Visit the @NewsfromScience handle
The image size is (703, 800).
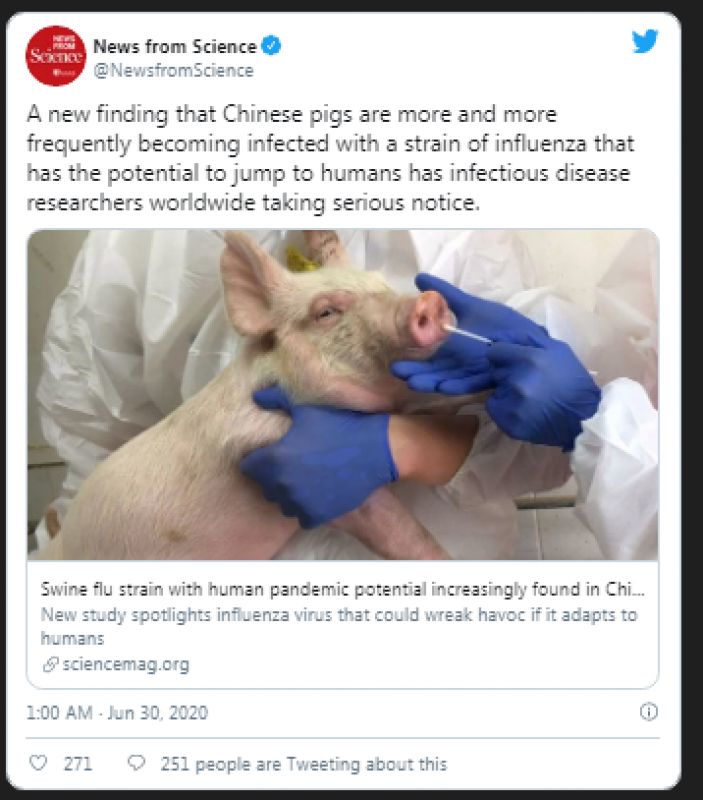click(173, 70)
